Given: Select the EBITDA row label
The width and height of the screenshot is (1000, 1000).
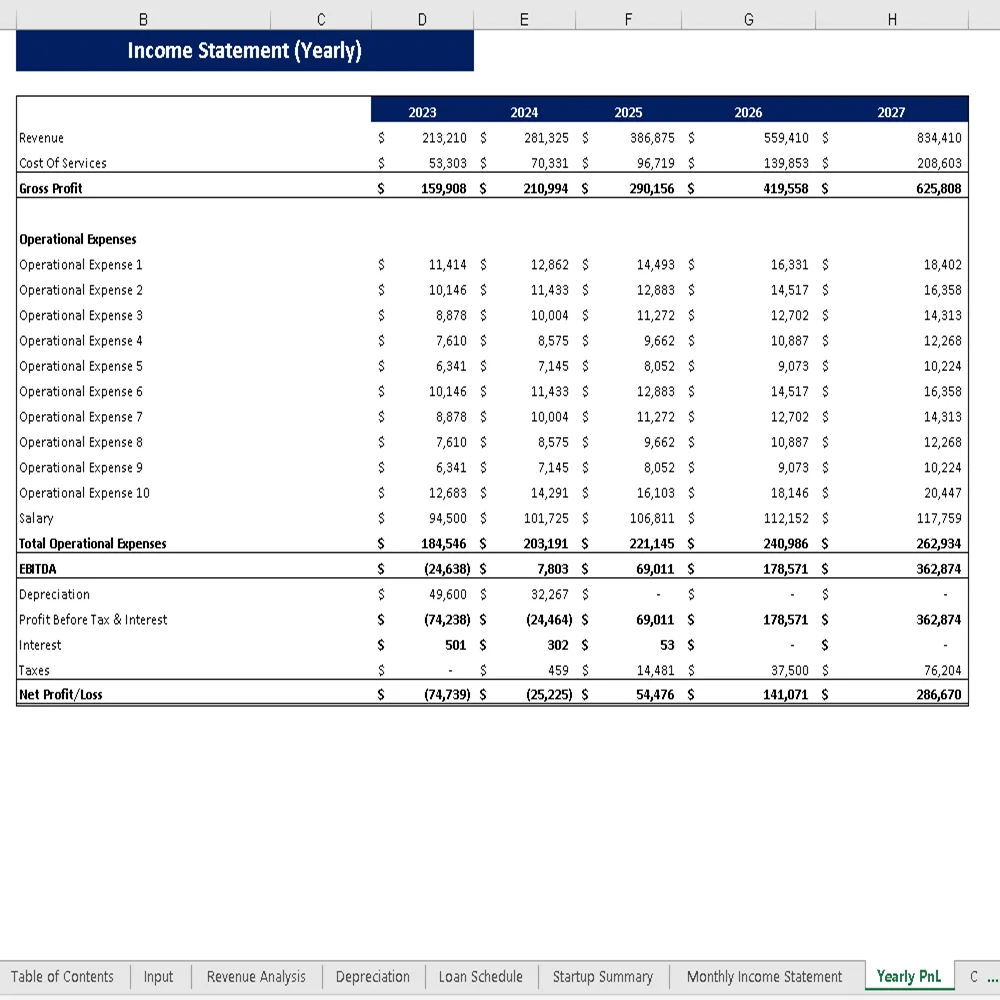Looking at the screenshot, I should [x=37, y=568].
